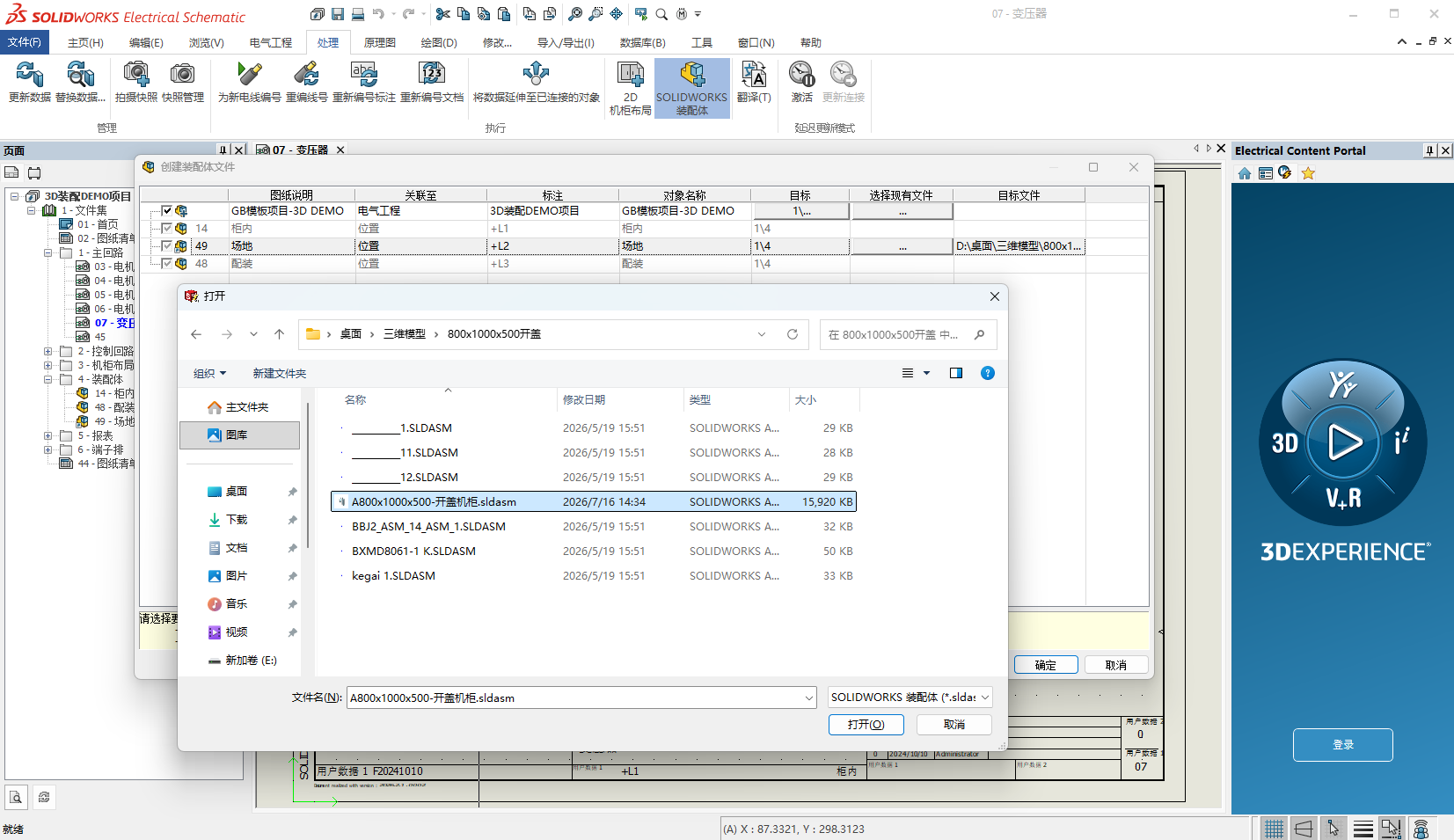Click the 激活 icon in 延迟更新模式

pos(801,75)
